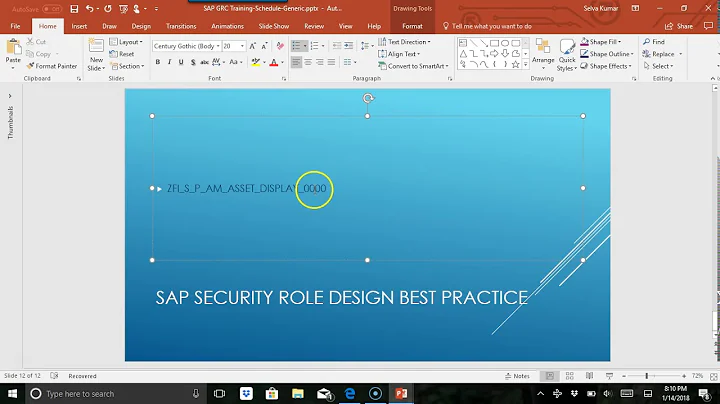Viewport: 720px width, 404px height.
Task: Add a New Slide
Action: 96,54
